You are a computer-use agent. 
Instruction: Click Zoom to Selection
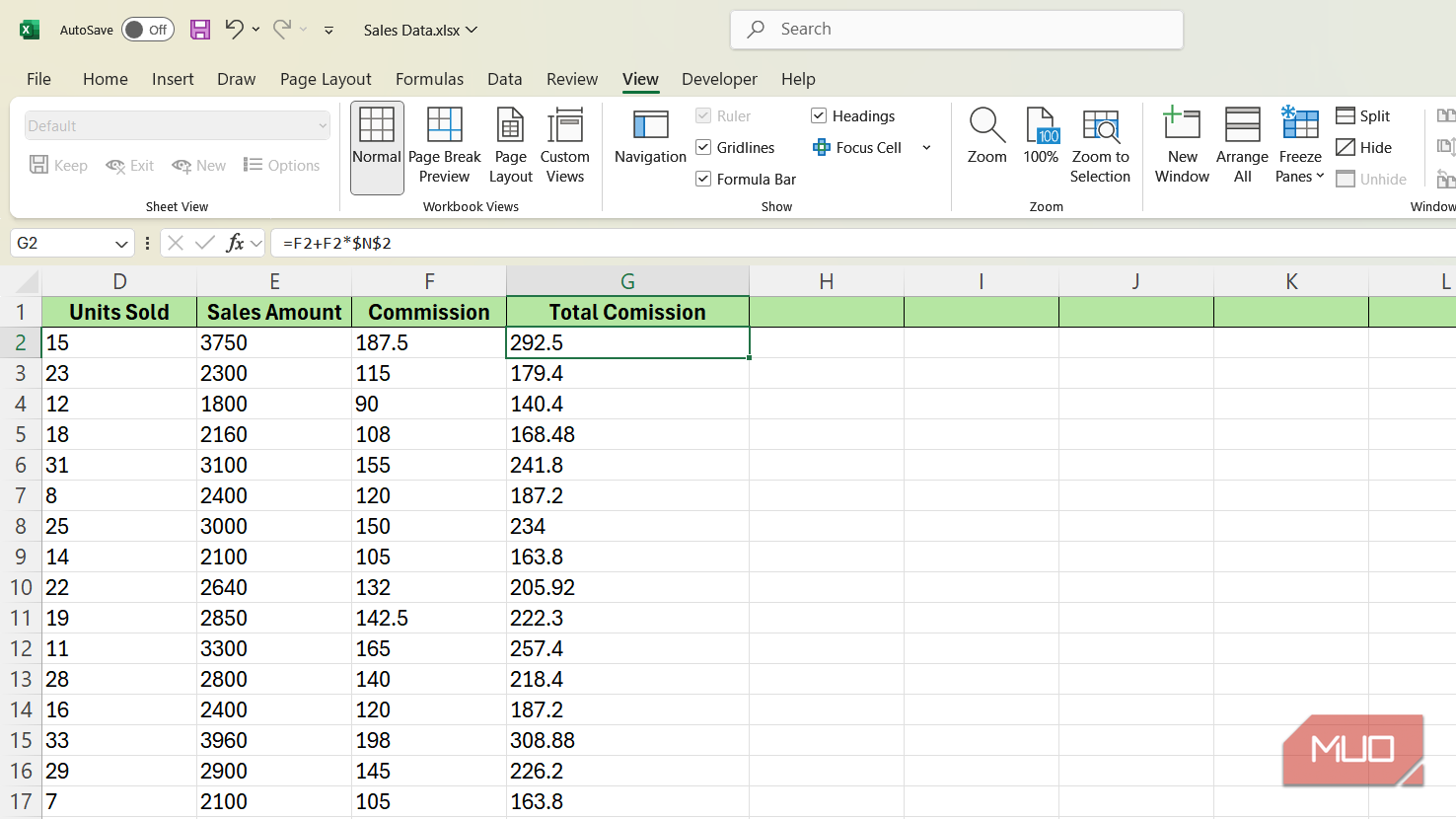coord(1100,147)
